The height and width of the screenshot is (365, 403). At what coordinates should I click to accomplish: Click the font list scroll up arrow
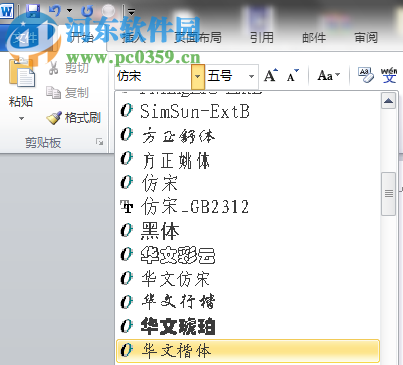pyautogui.click(x=388, y=101)
